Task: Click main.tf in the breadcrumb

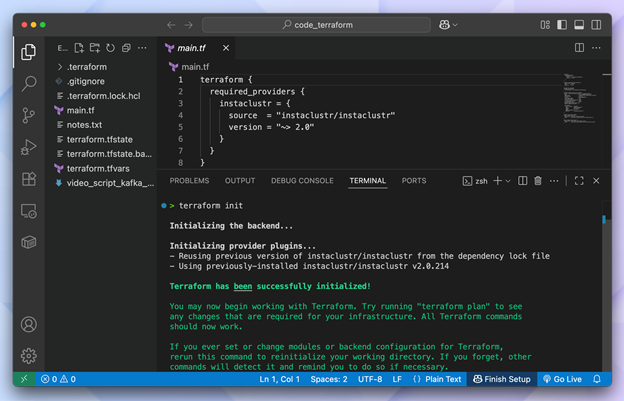Action: pyautogui.click(x=195, y=67)
